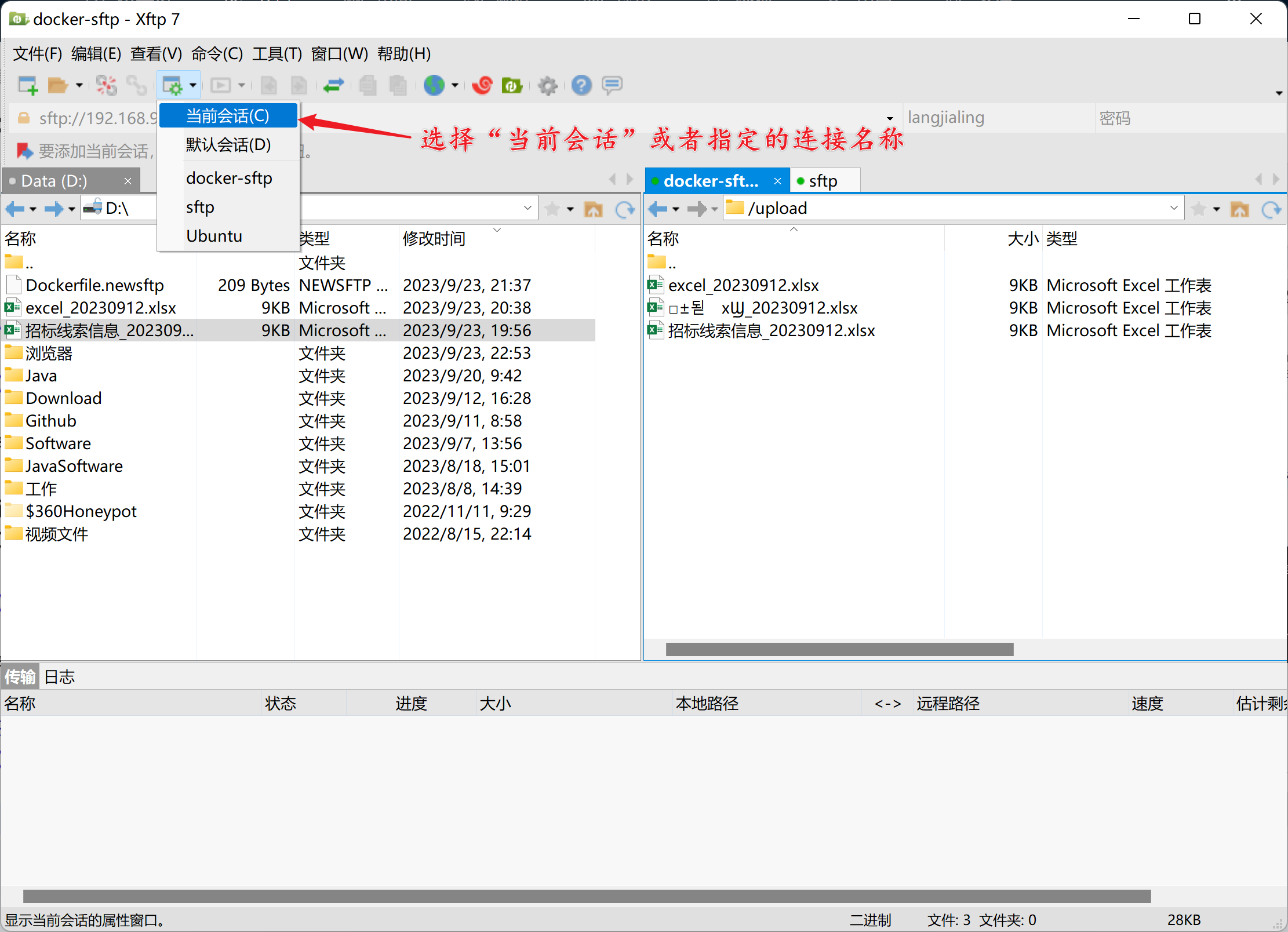Click the local pane bookmark star icon
The width and height of the screenshot is (1288, 932).
pyautogui.click(x=552, y=209)
